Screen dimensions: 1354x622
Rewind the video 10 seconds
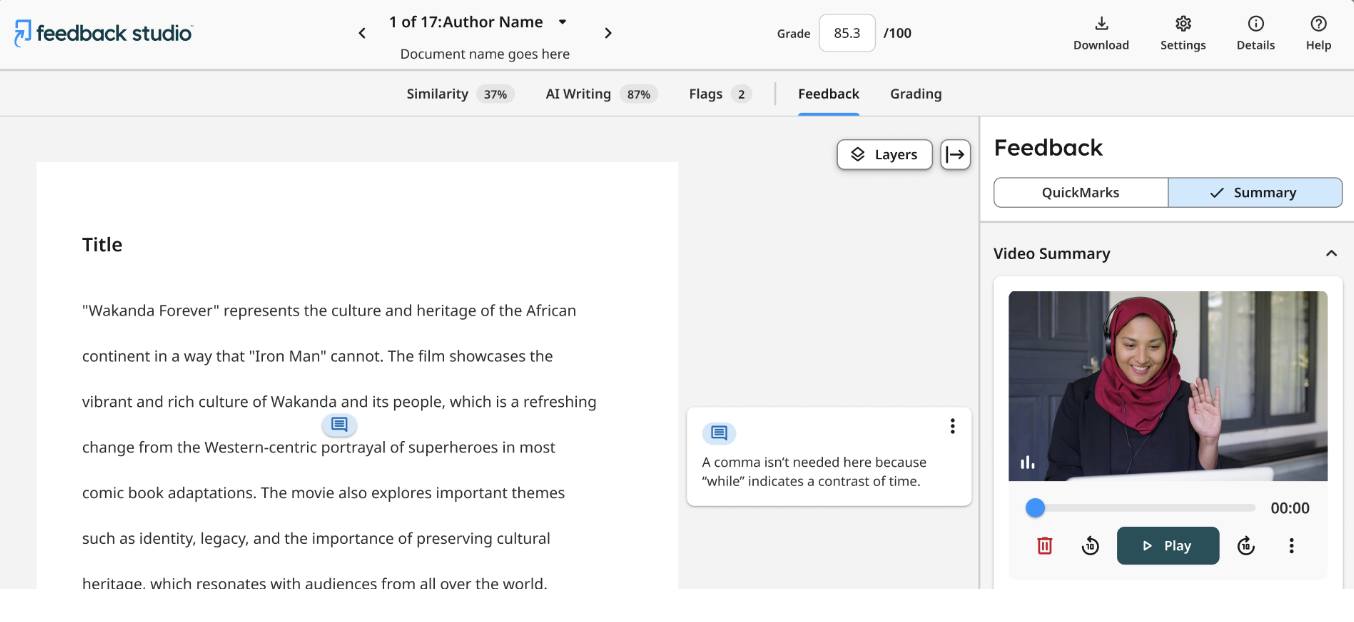tap(1091, 546)
